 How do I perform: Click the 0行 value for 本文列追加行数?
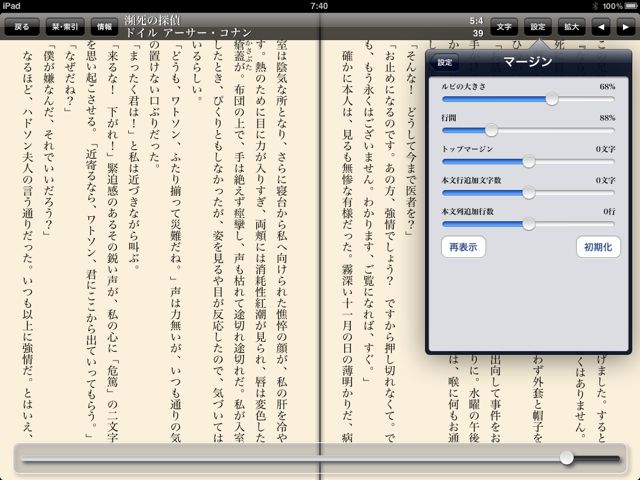pyautogui.click(x=609, y=211)
